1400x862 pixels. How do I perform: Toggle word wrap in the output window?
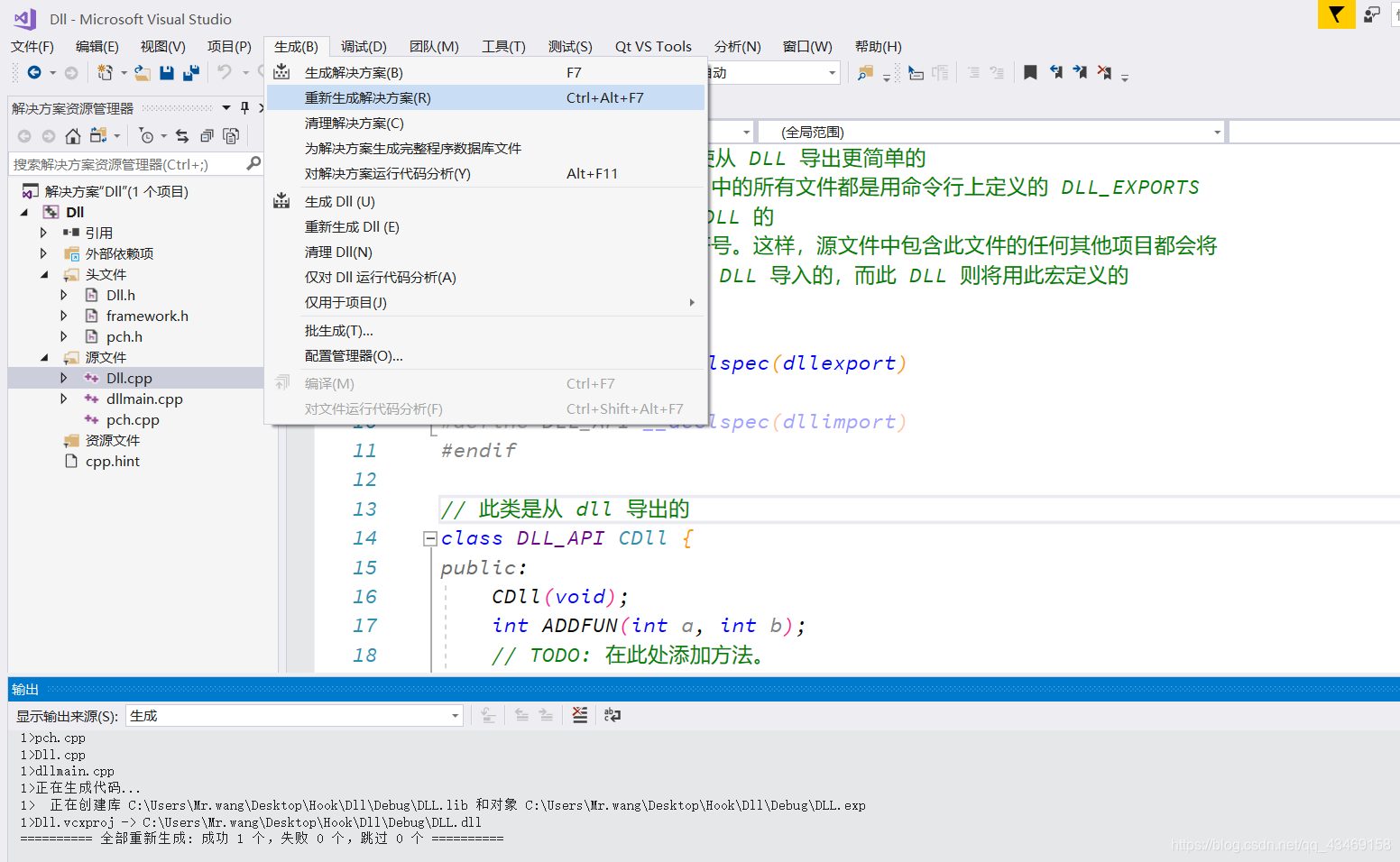pos(612,715)
